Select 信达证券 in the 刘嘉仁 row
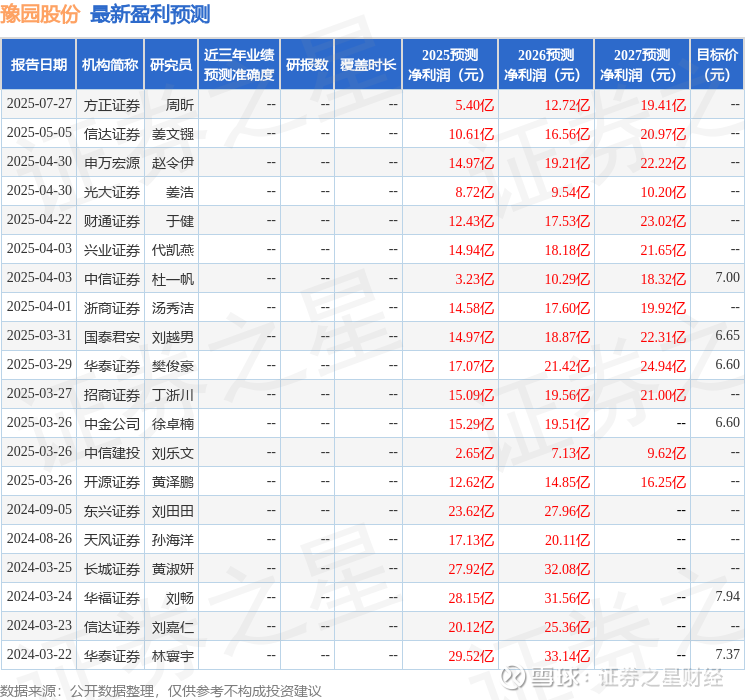 (112, 627)
